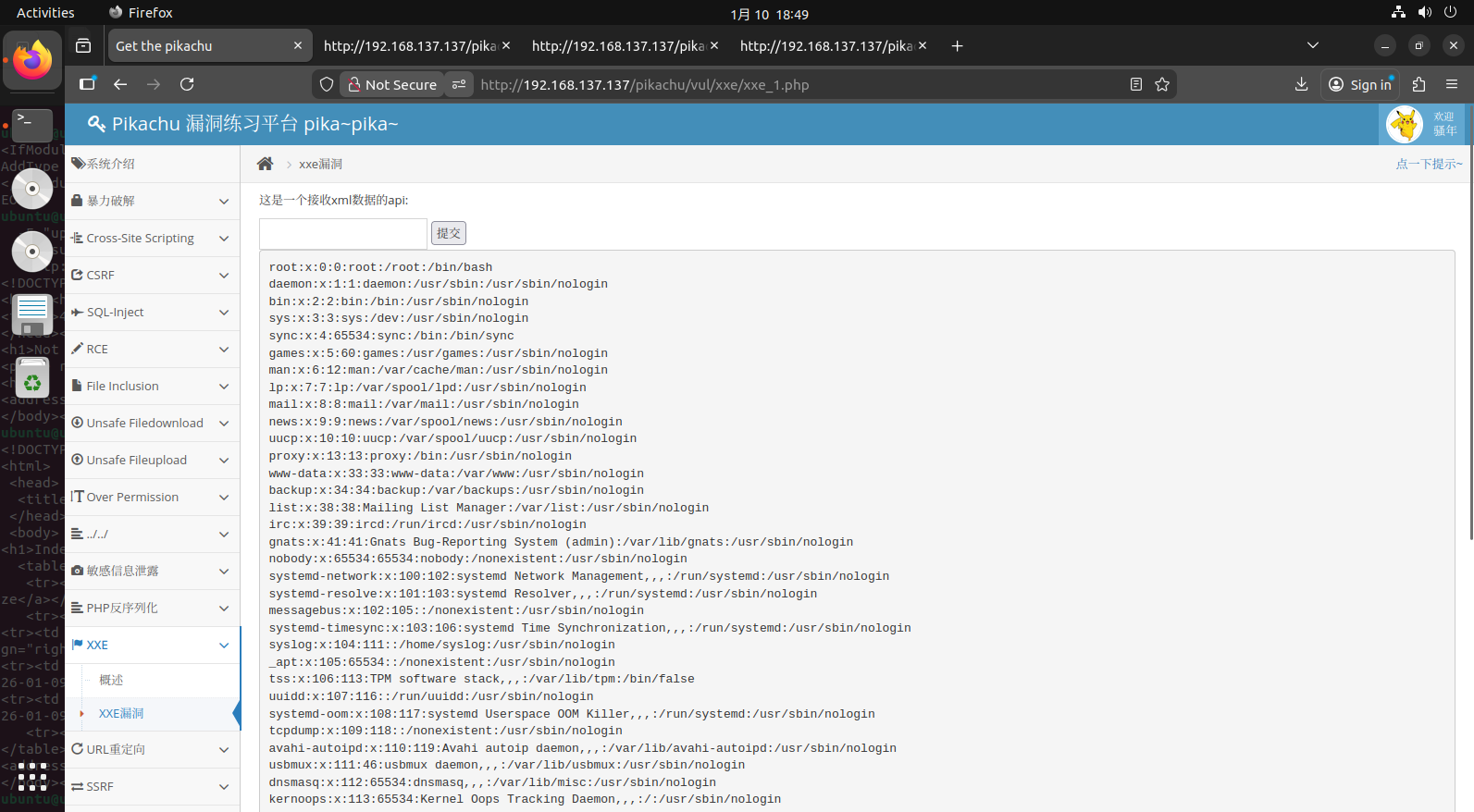Click the xxe漏洞 breadcrumb text

[x=320, y=164]
